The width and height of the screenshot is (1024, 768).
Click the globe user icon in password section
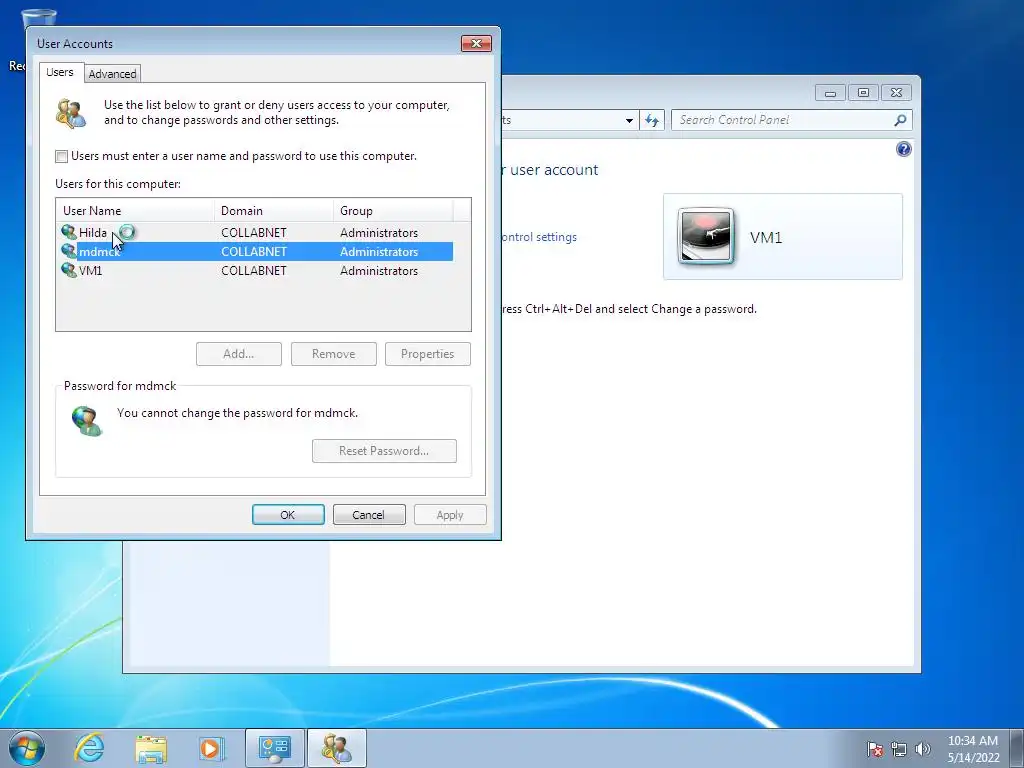(87, 421)
